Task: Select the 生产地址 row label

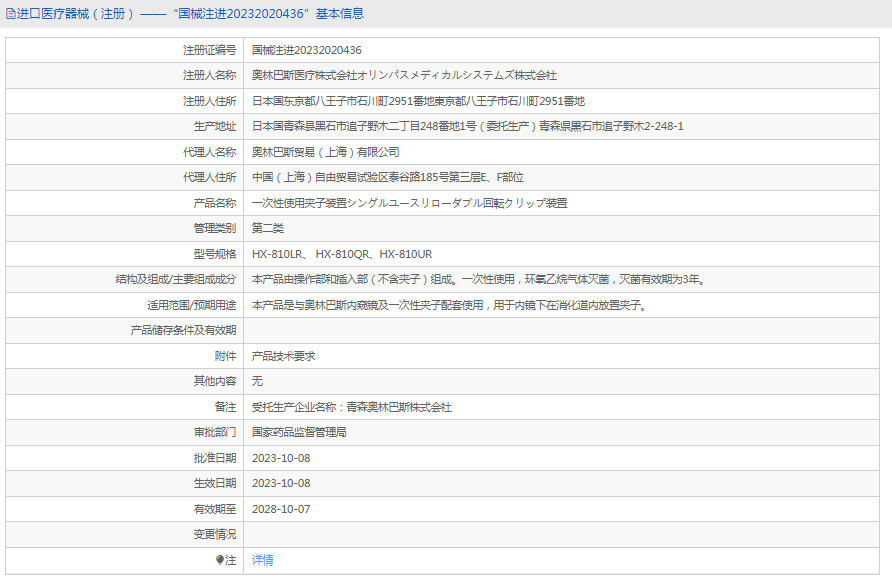Action: (214, 126)
